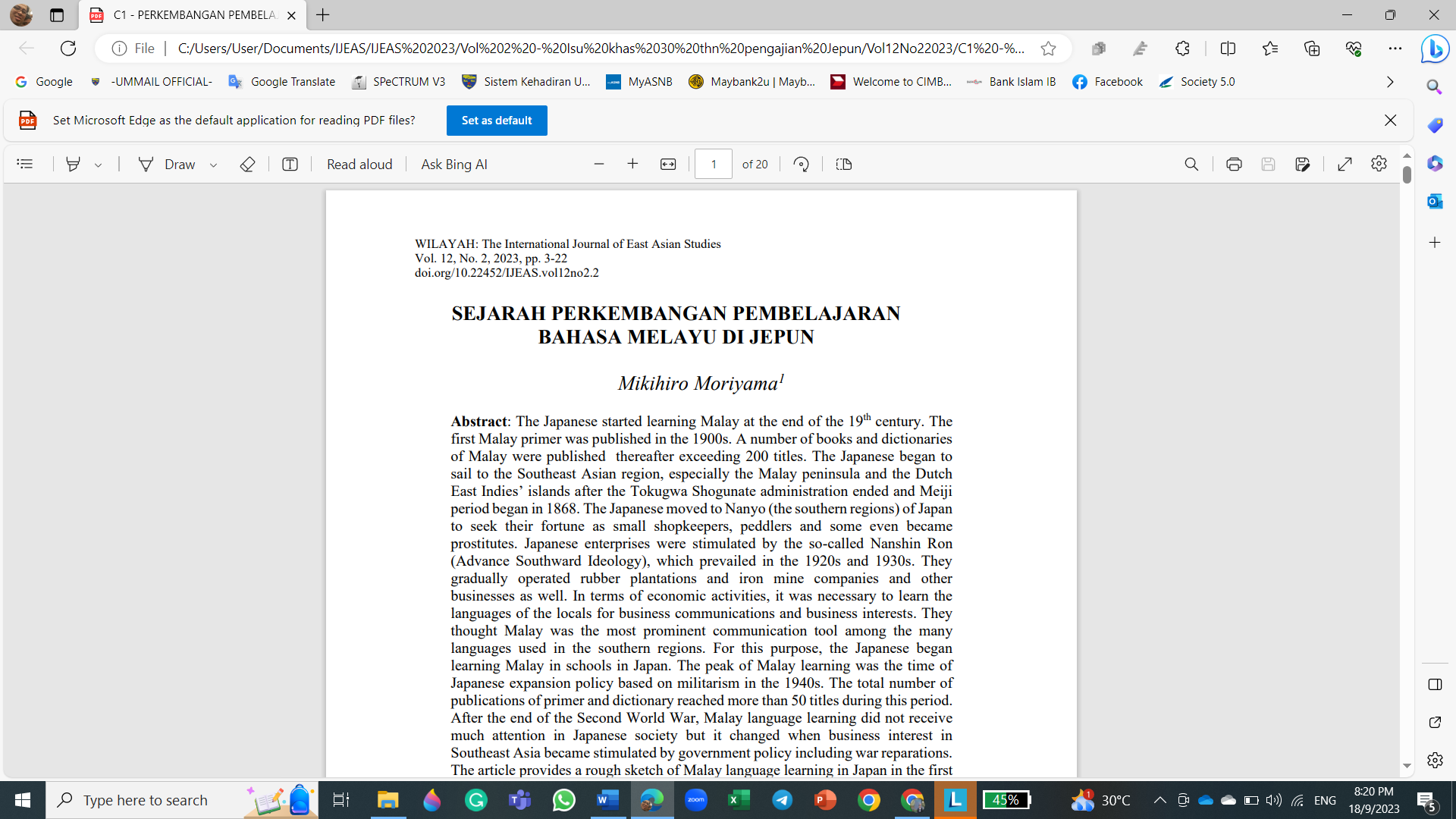Open the table of contents panel
This screenshot has width=1456, height=819.
(x=25, y=164)
